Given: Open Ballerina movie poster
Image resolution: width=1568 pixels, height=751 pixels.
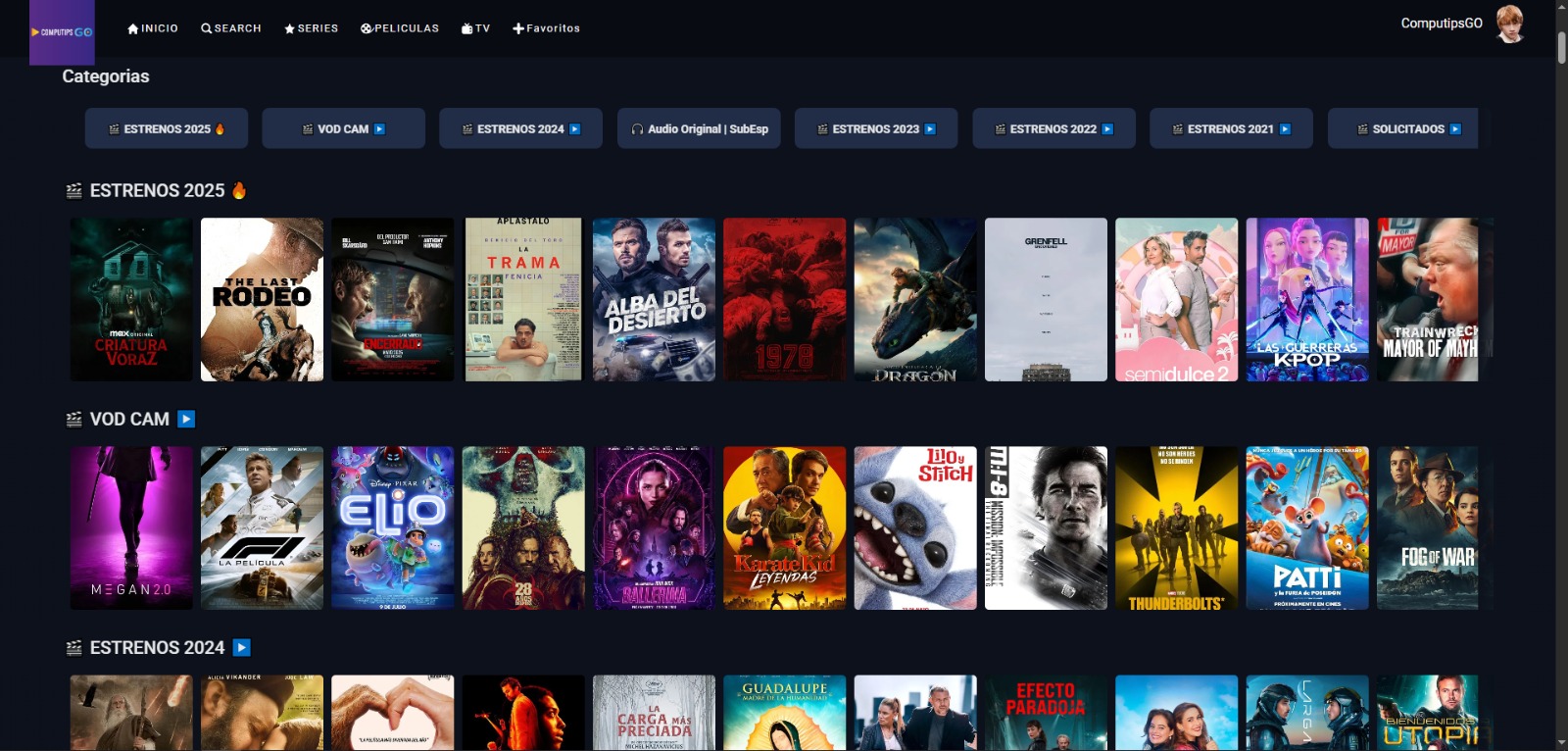Looking at the screenshot, I should point(654,527).
